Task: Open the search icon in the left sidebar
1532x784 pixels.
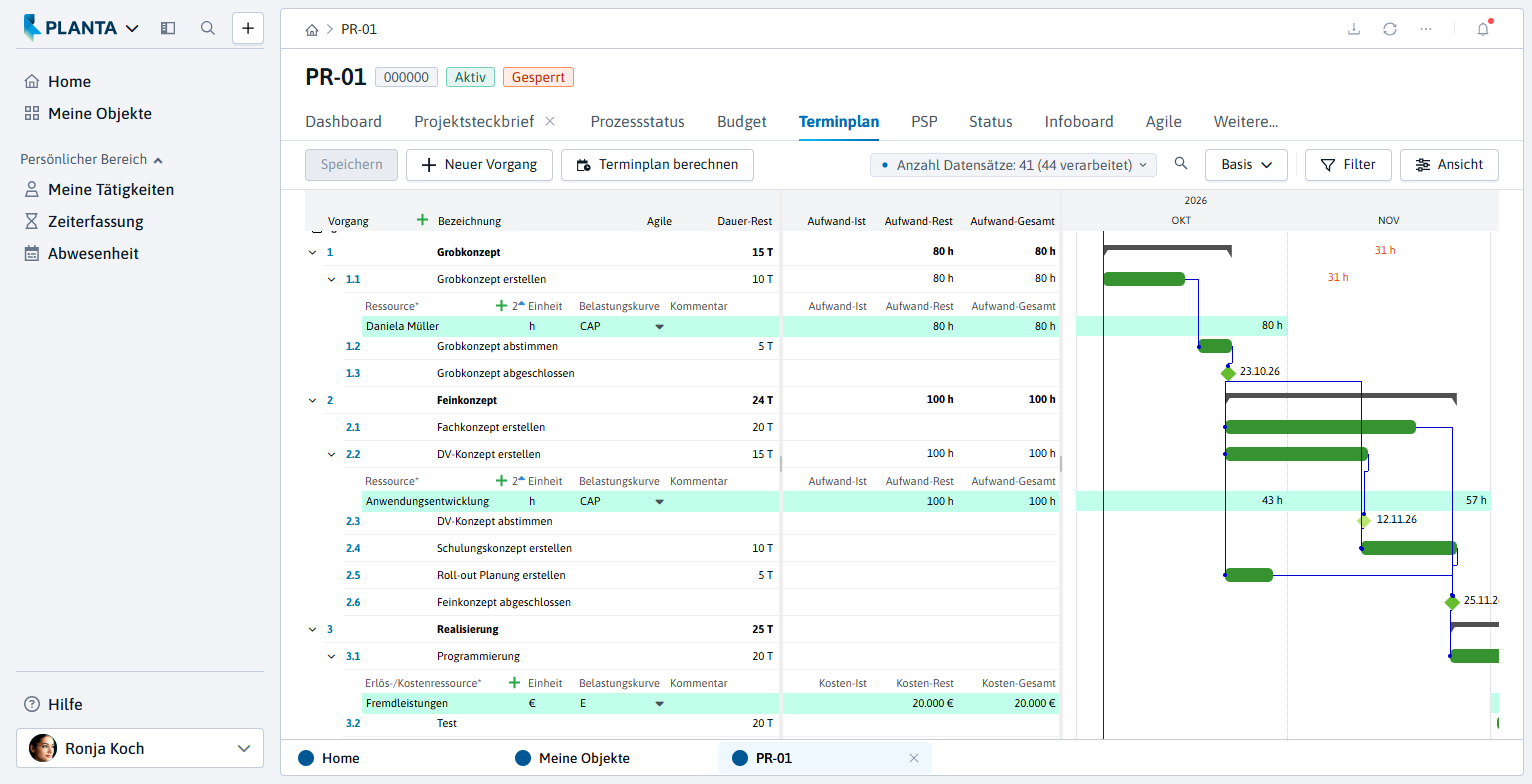Action: pyautogui.click(x=208, y=28)
